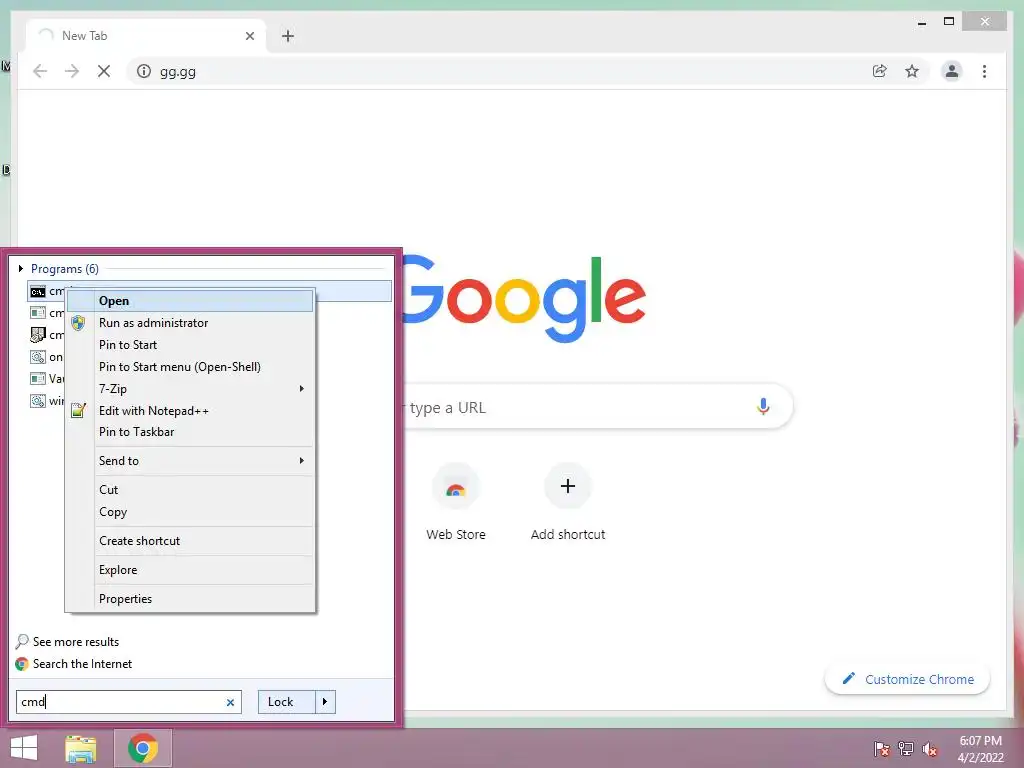The width and height of the screenshot is (1024, 768).
Task: Open the Web Store shortcut
Action: pos(456,502)
